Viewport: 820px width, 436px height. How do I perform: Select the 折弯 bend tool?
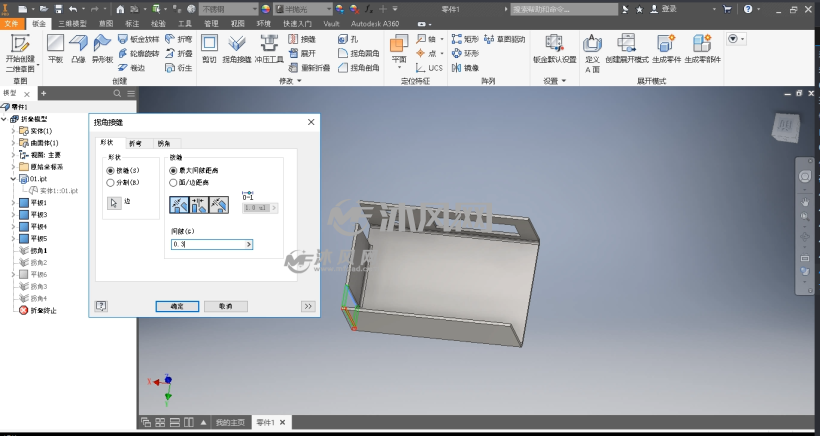pos(179,39)
